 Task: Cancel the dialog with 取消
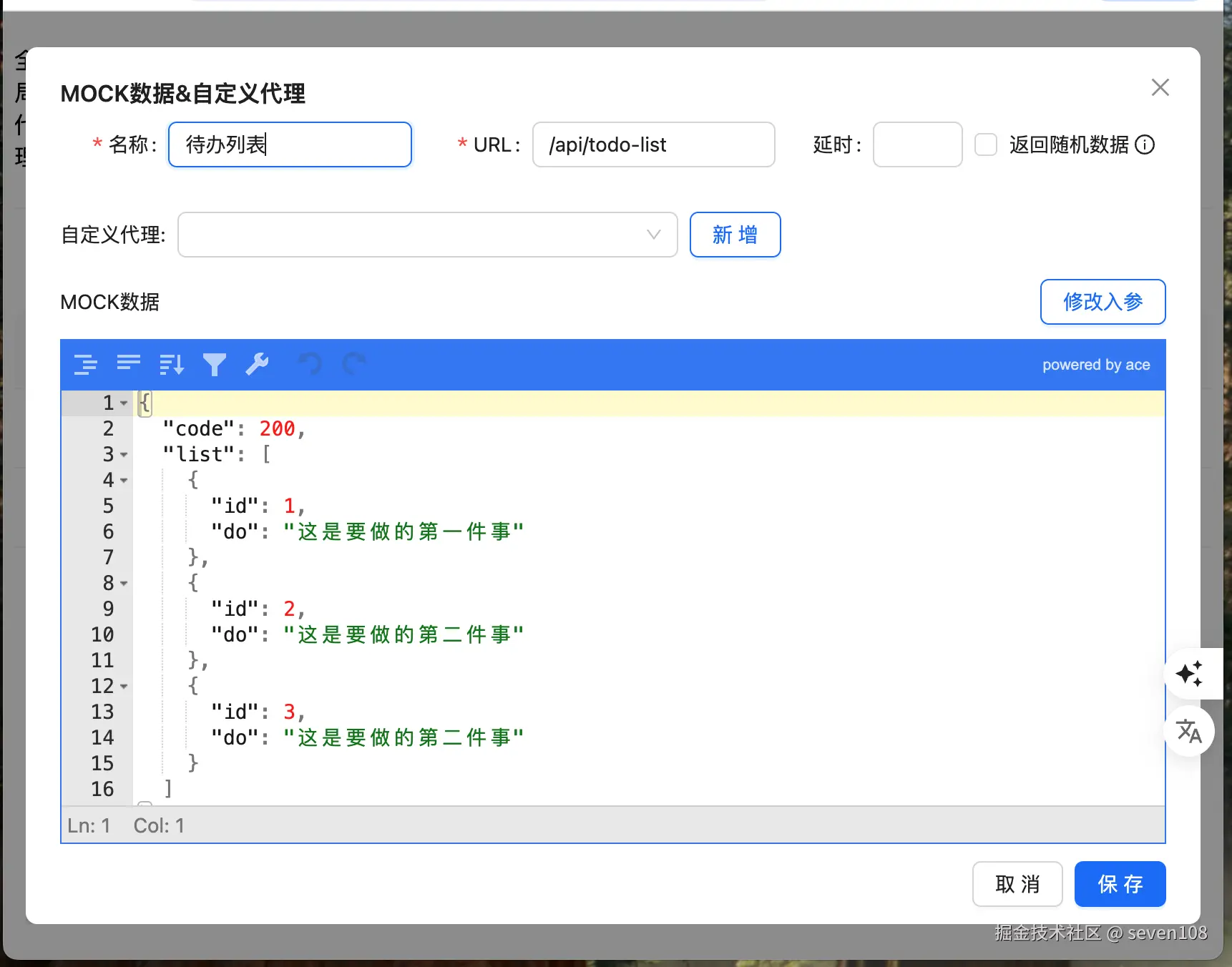1017,884
